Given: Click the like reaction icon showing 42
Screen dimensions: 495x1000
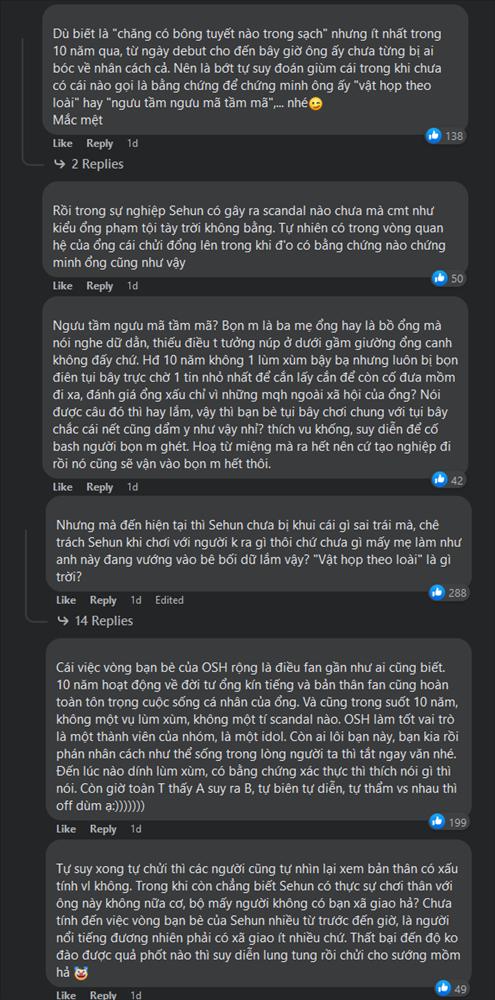Looking at the screenshot, I should [x=440, y=480].
